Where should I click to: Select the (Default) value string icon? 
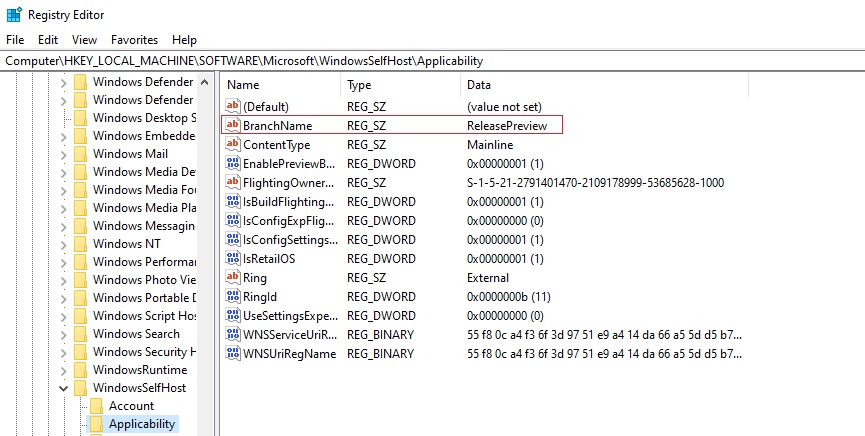(x=233, y=106)
